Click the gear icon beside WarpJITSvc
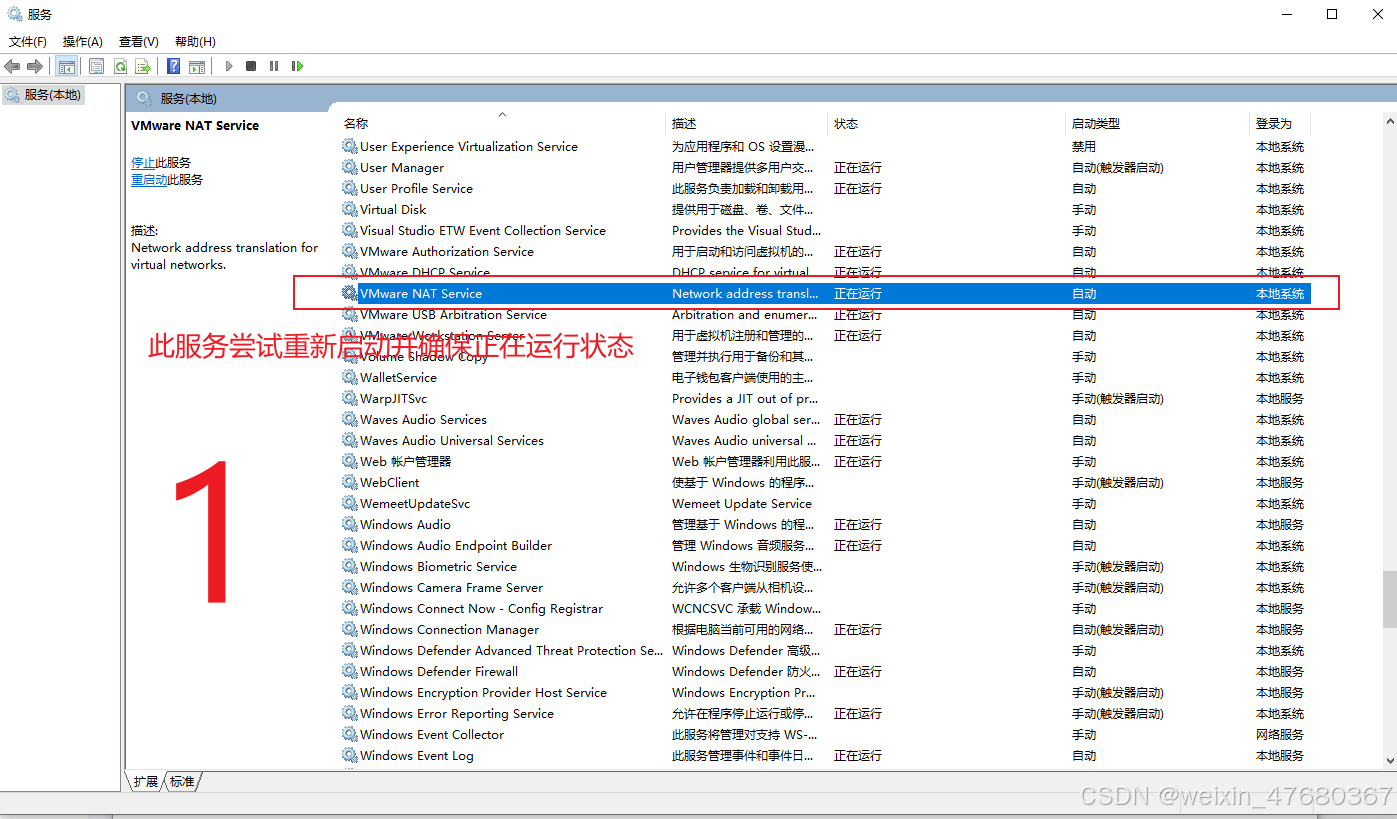 (x=349, y=398)
